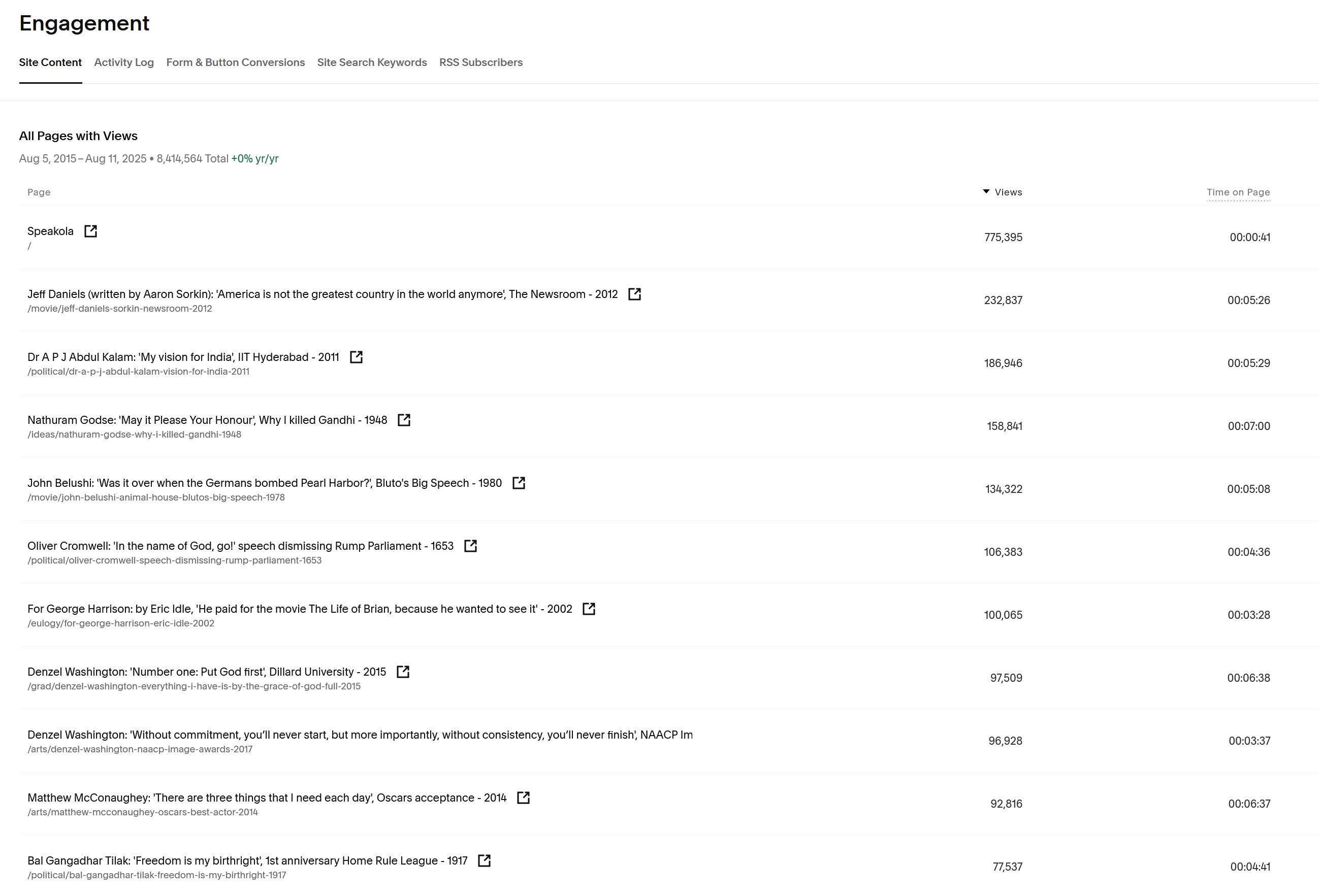
Task: Open Bal Gangadhar Tilak external link icon
Action: point(484,861)
